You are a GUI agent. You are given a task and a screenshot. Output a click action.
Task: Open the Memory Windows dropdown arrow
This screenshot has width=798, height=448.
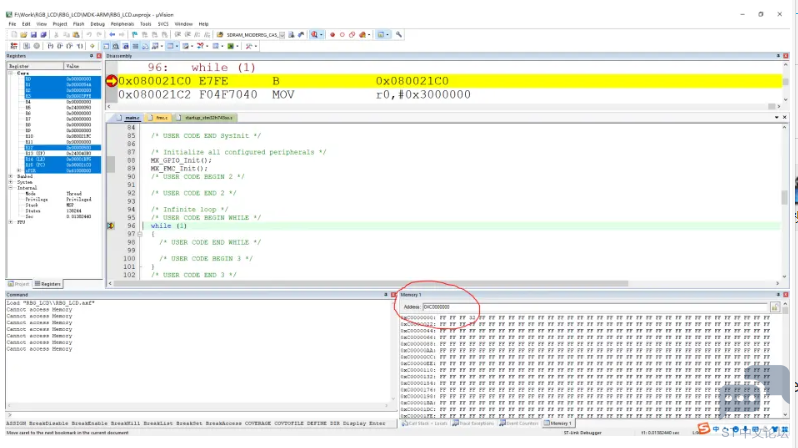(177, 46)
